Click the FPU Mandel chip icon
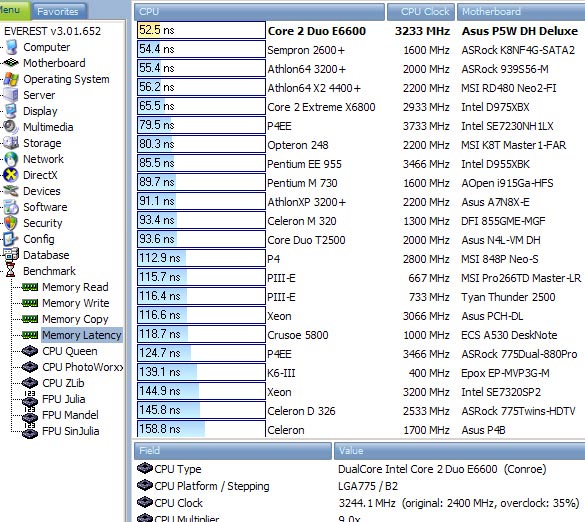 30,415
